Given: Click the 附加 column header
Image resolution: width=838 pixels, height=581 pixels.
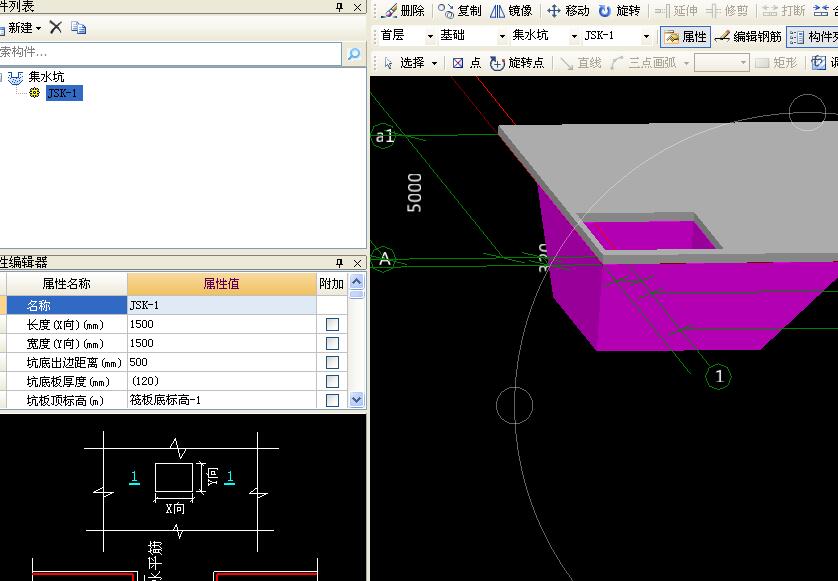Looking at the screenshot, I should [x=331, y=284].
